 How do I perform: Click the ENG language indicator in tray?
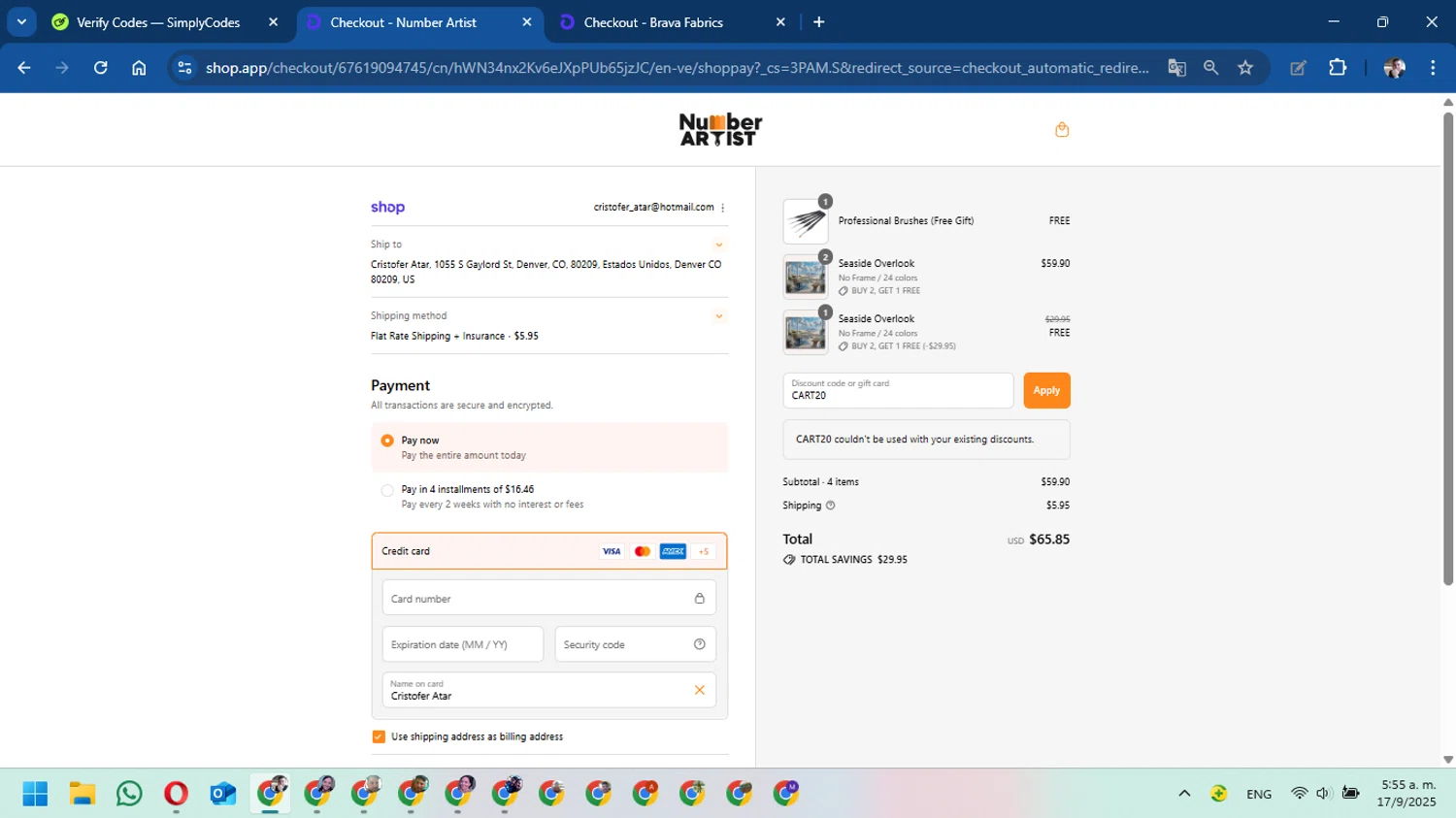point(1259,794)
